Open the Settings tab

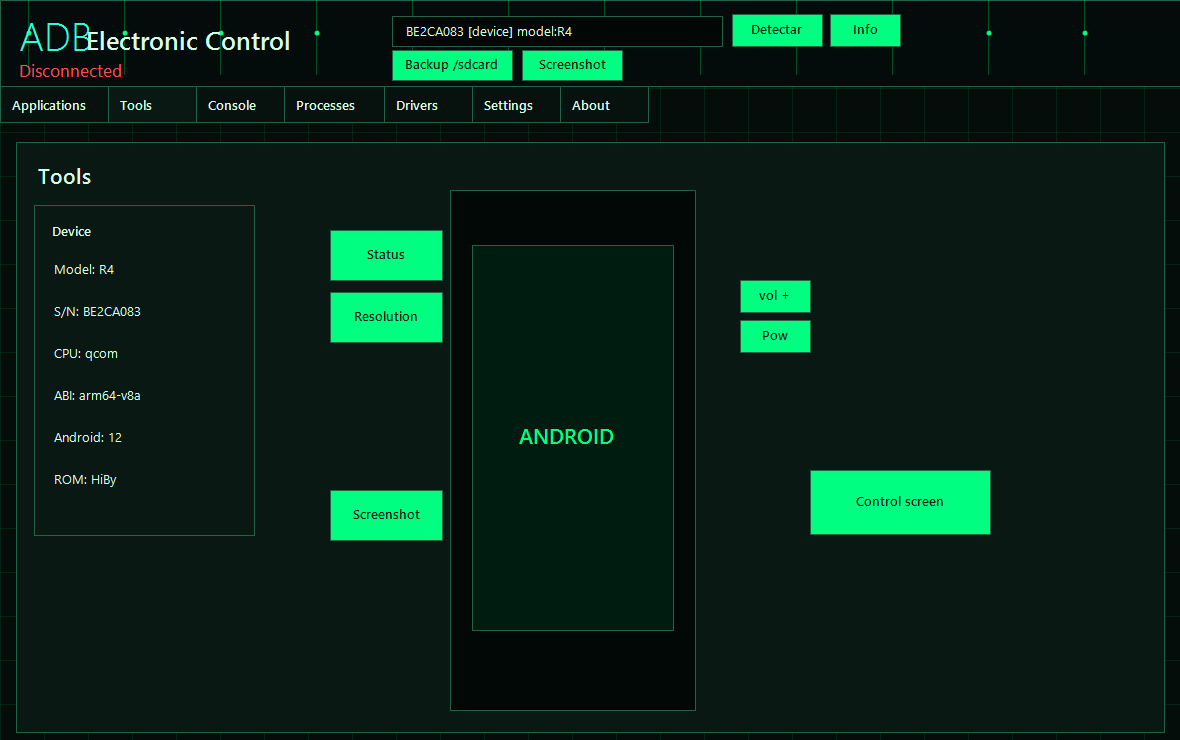pyautogui.click(x=517, y=105)
